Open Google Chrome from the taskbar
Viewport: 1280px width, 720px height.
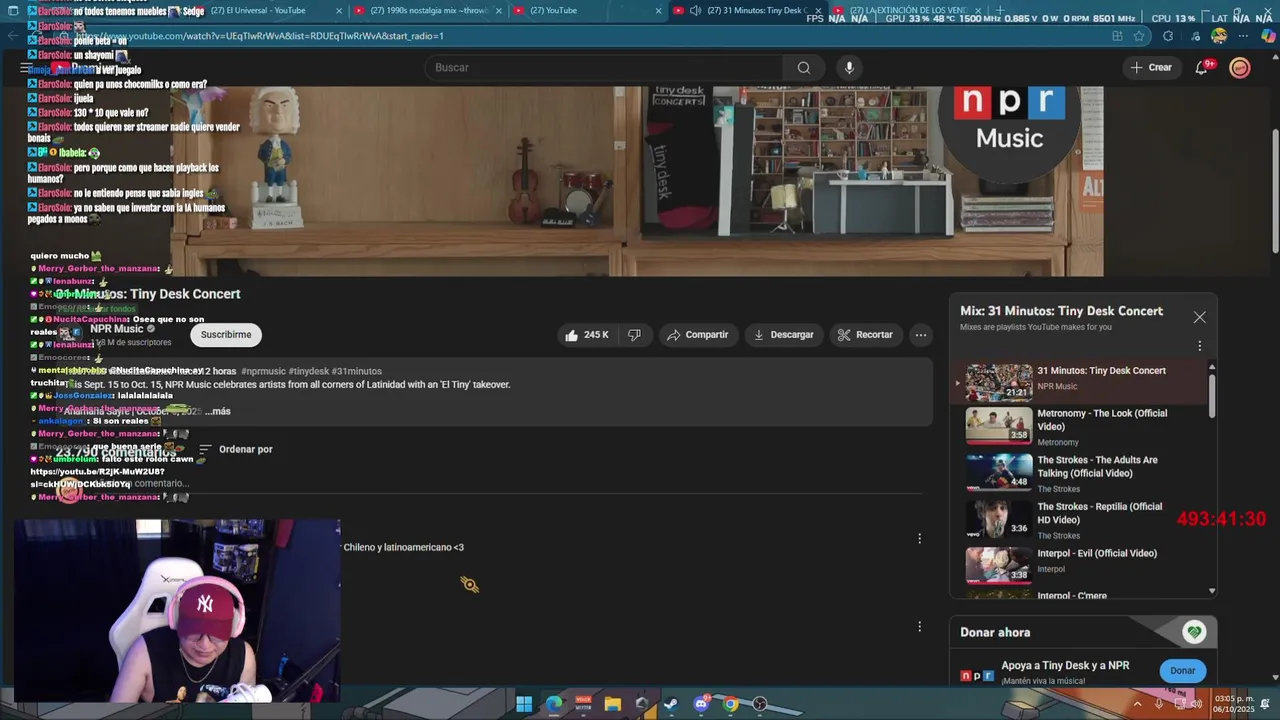coord(731,704)
